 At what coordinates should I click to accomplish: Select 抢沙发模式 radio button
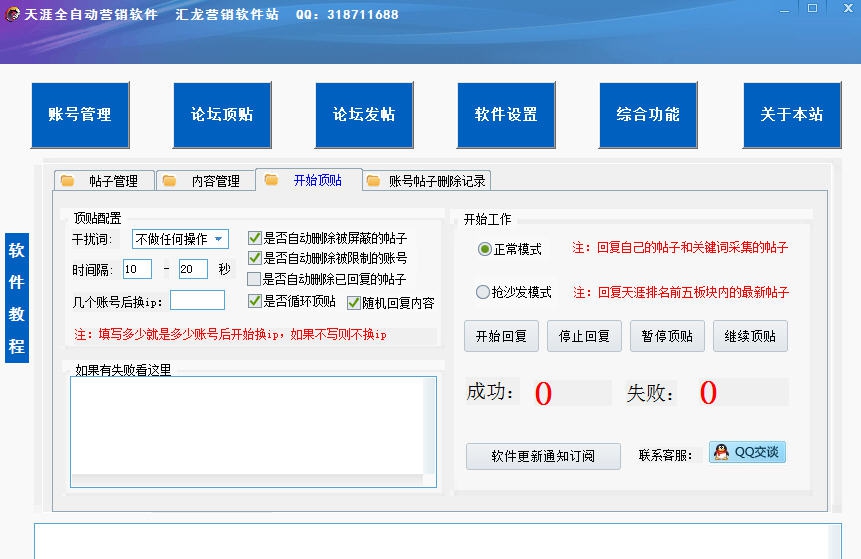coord(484,293)
